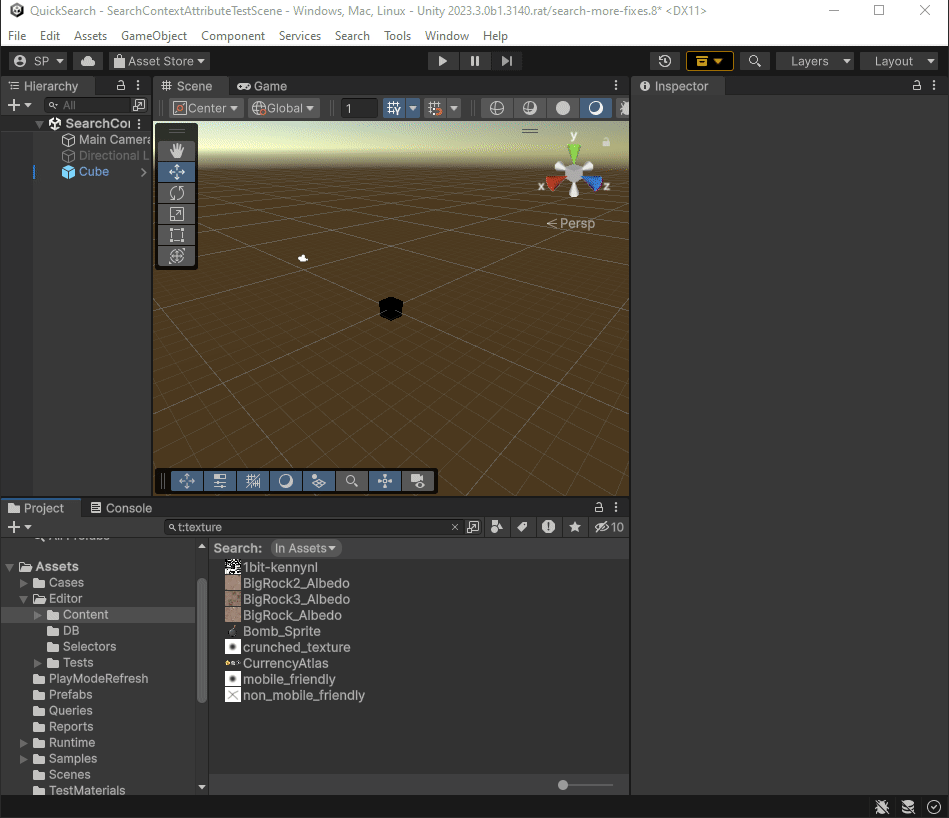Select the Rect transform tool
Viewport: 949px width, 818px height.
177,235
